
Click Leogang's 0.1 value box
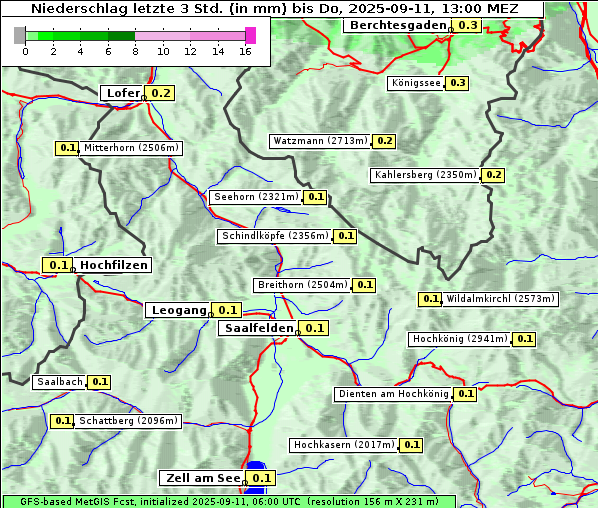(x=227, y=310)
